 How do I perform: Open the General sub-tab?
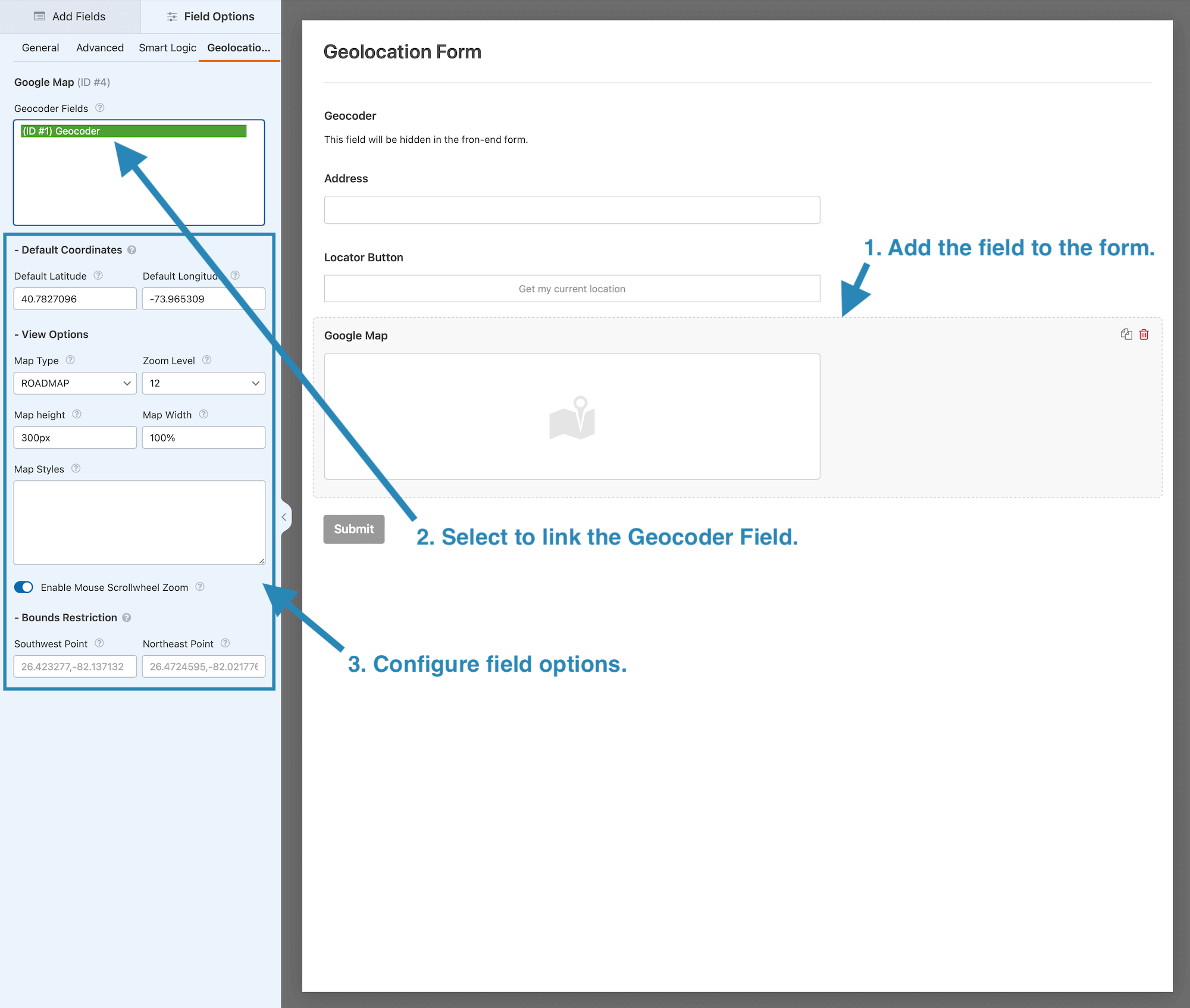click(40, 48)
